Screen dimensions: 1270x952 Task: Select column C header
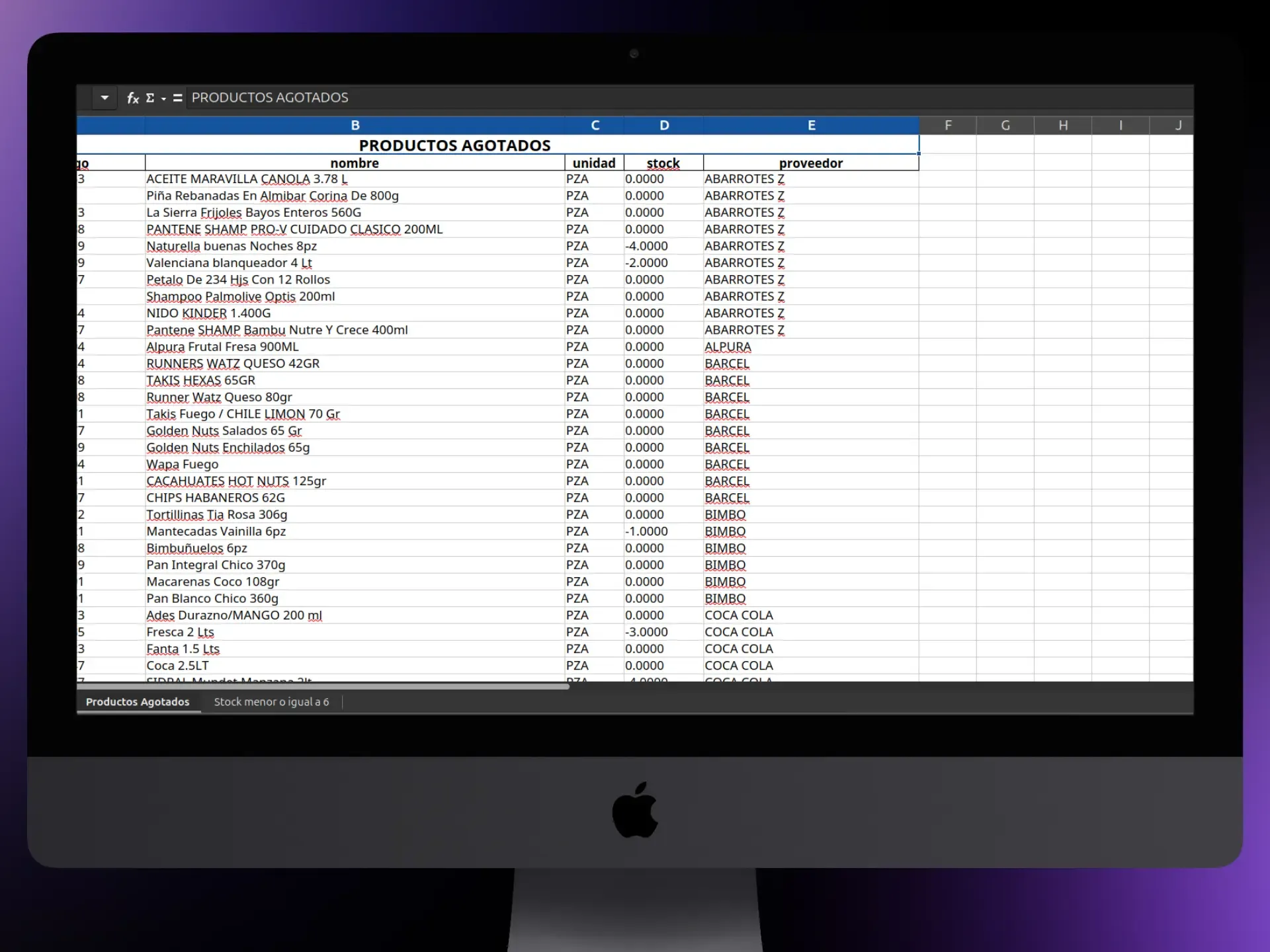point(595,126)
